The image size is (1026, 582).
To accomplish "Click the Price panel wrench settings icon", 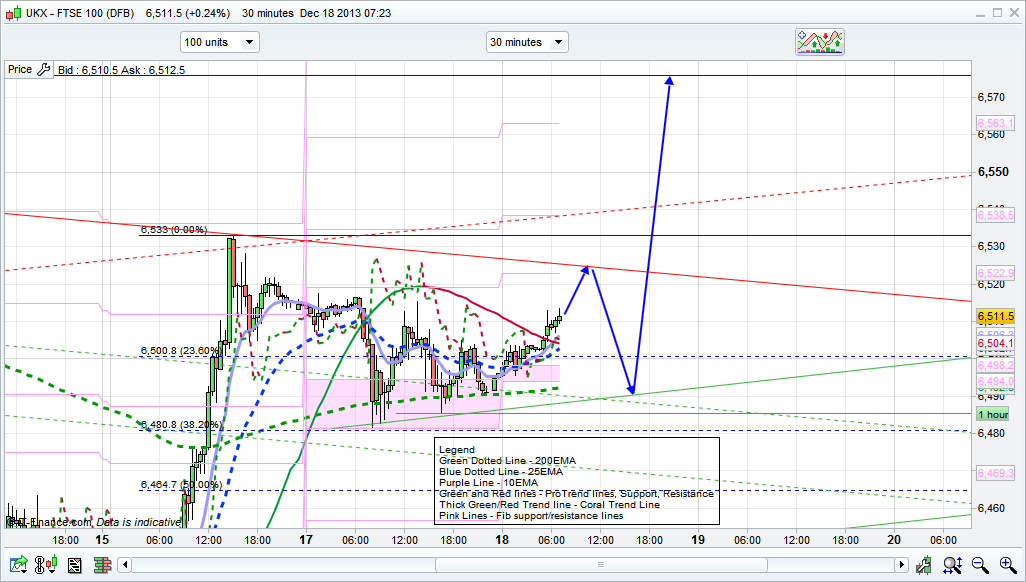I will (x=43, y=70).
